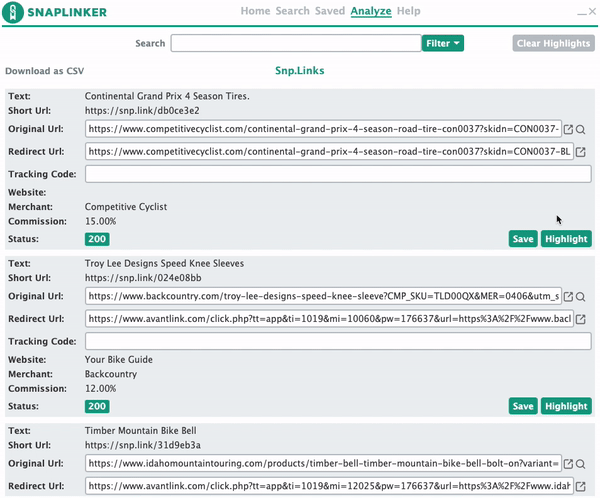
Task: Search the Original Url of Troy Lee Designs
Action: tap(580, 297)
